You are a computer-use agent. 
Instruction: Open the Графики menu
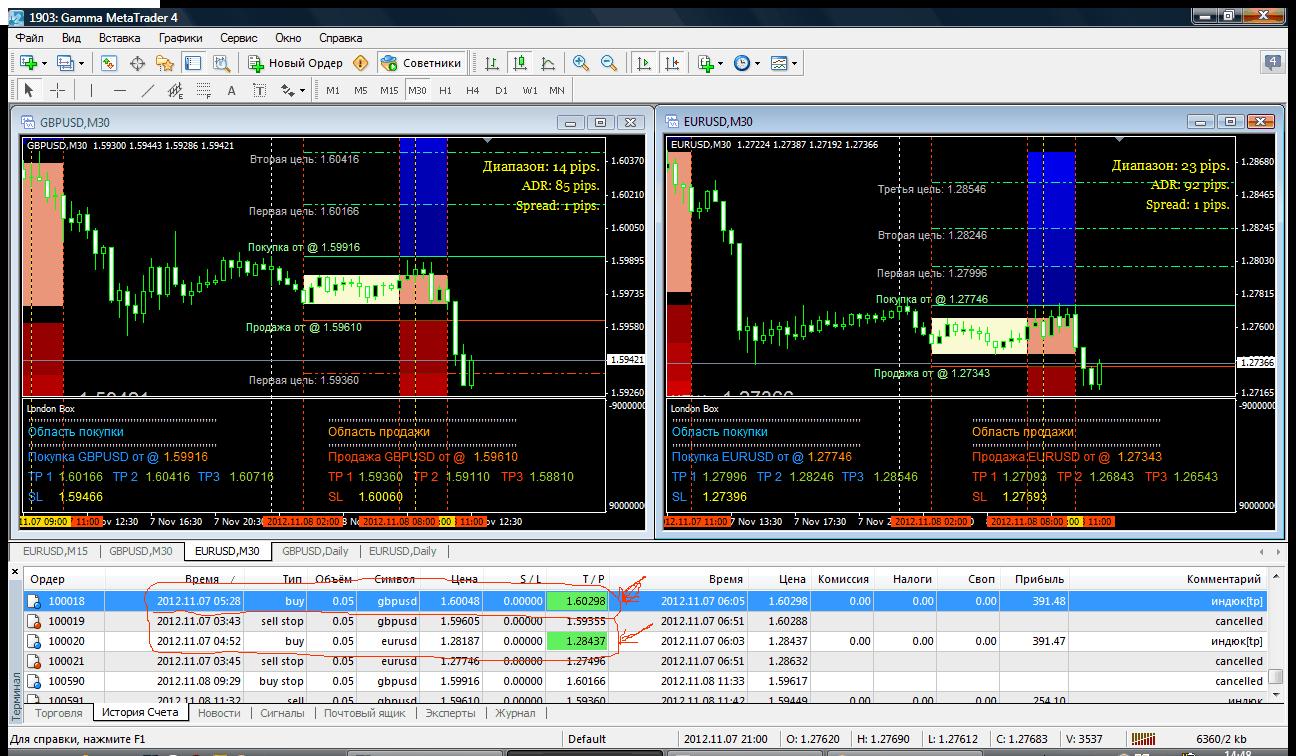point(181,38)
